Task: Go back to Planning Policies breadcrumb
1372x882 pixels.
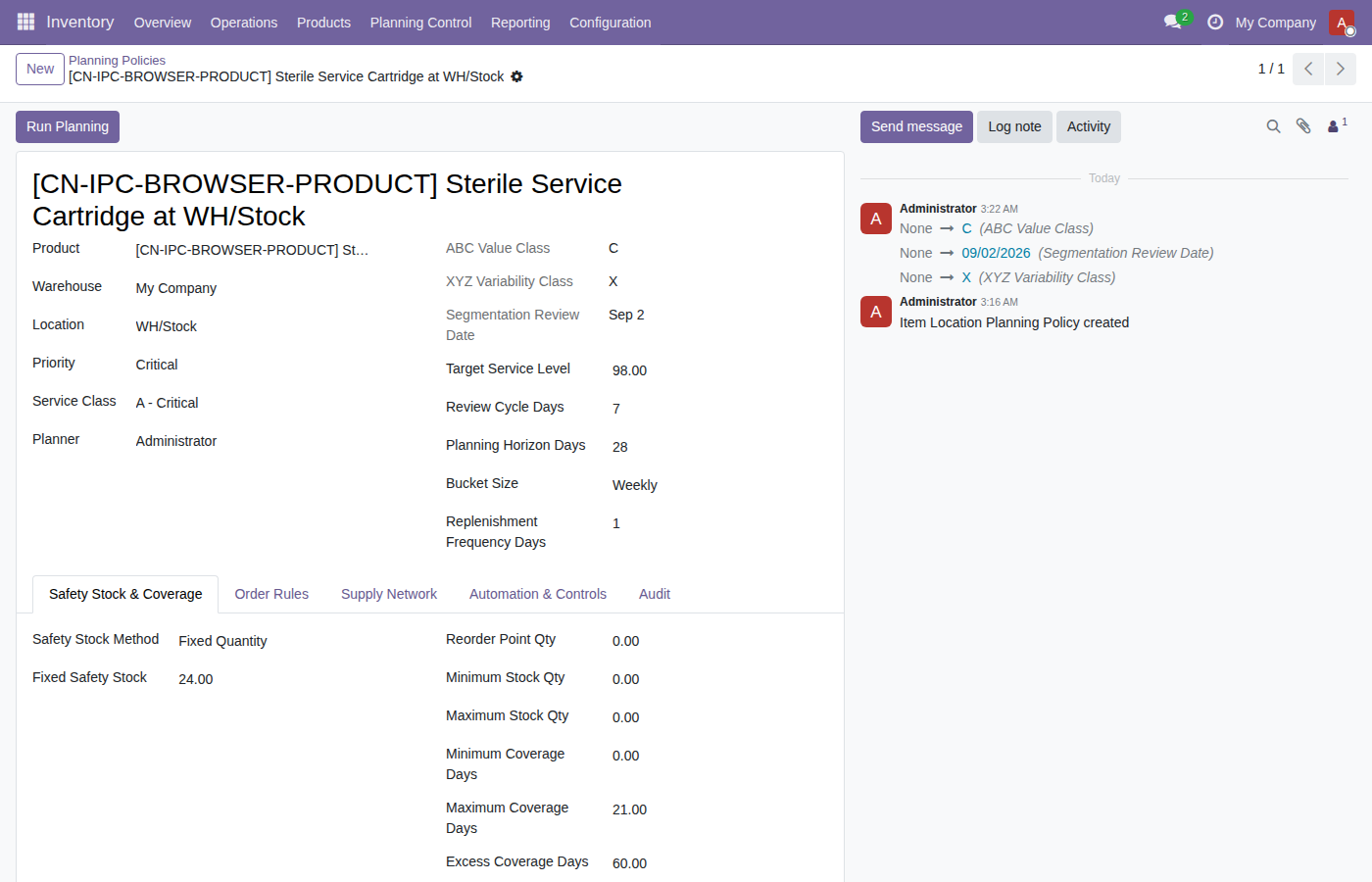Action: (117, 61)
